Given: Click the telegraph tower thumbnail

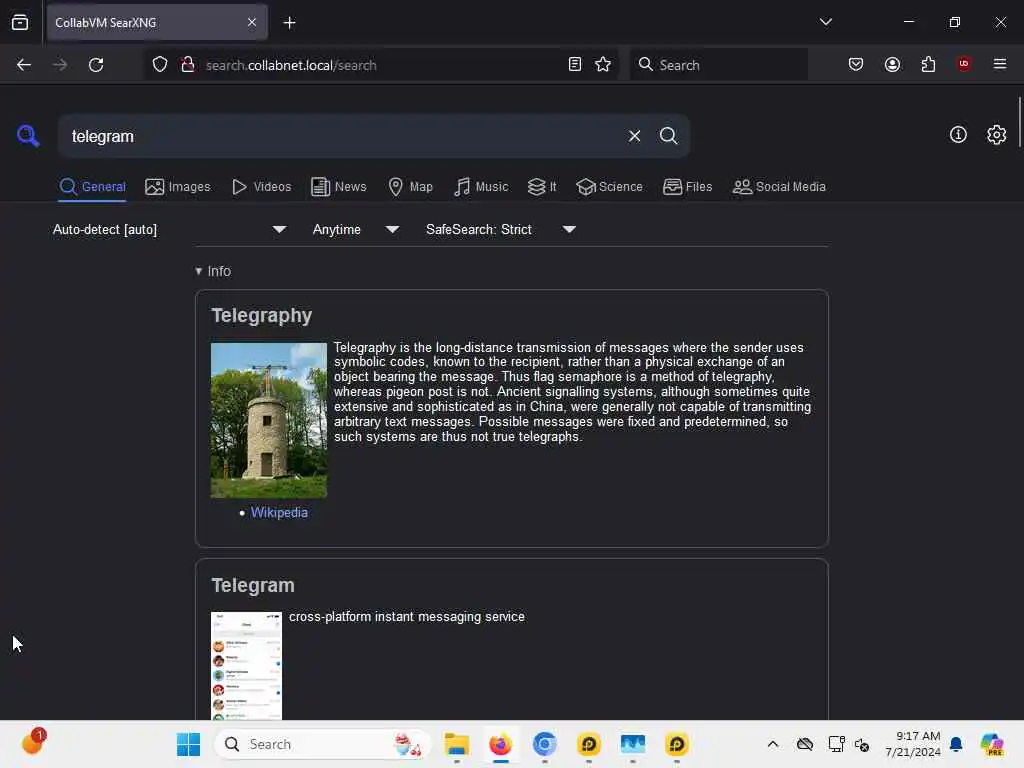Looking at the screenshot, I should click(268, 421).
